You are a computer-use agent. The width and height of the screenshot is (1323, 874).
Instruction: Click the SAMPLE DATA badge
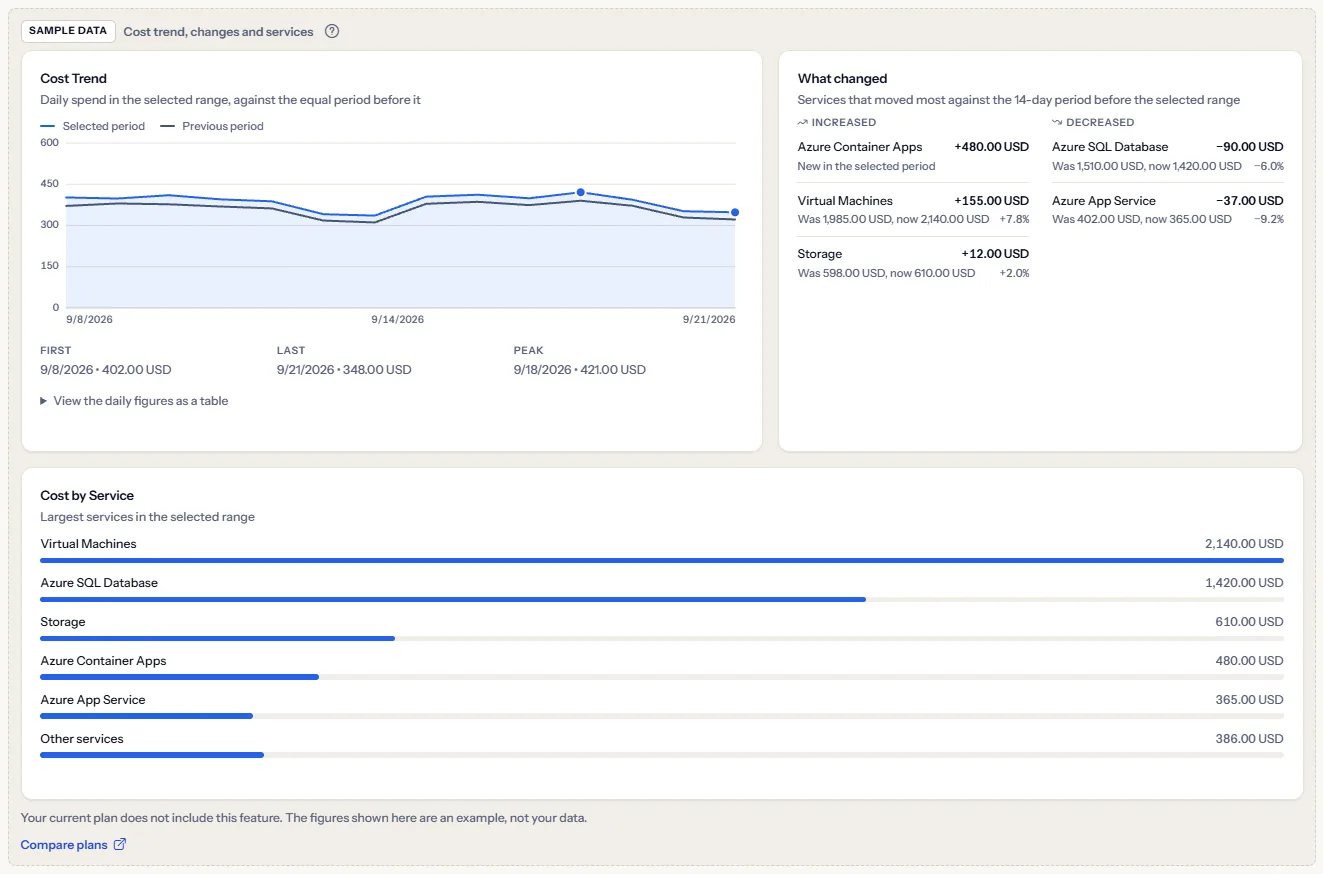(x=68, y=31)
